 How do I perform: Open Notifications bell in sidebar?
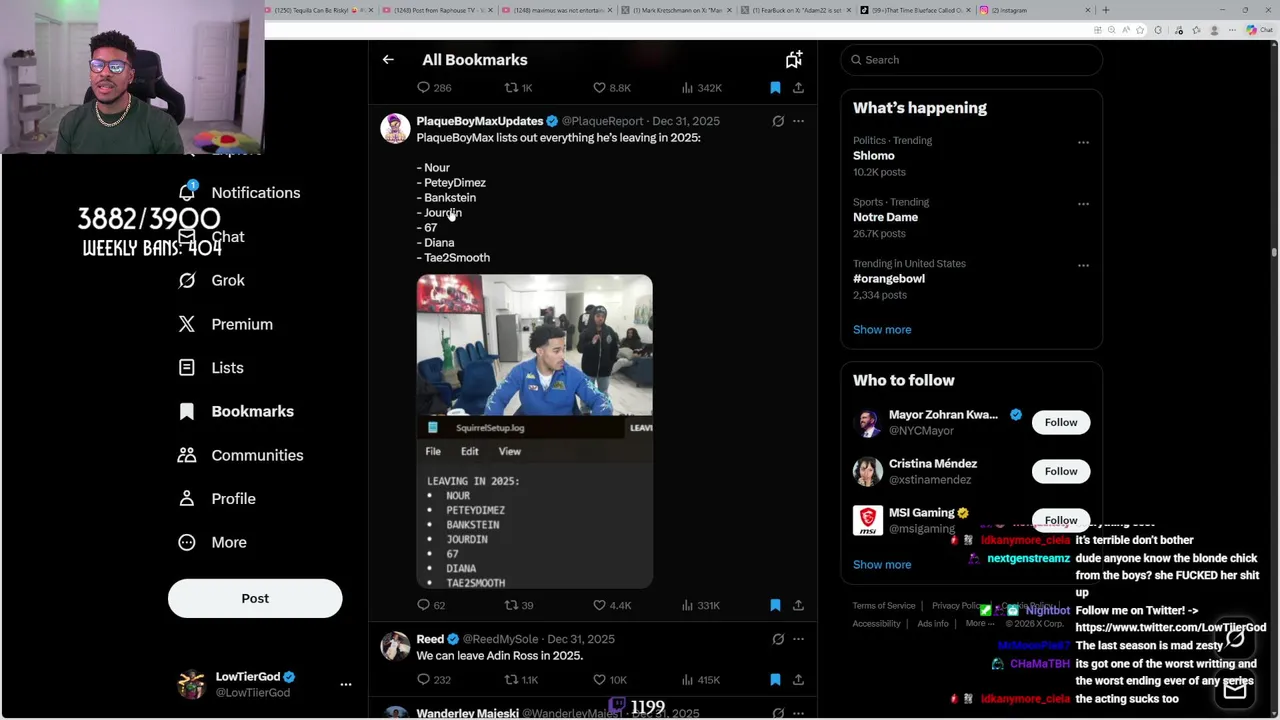coord(187,192)
